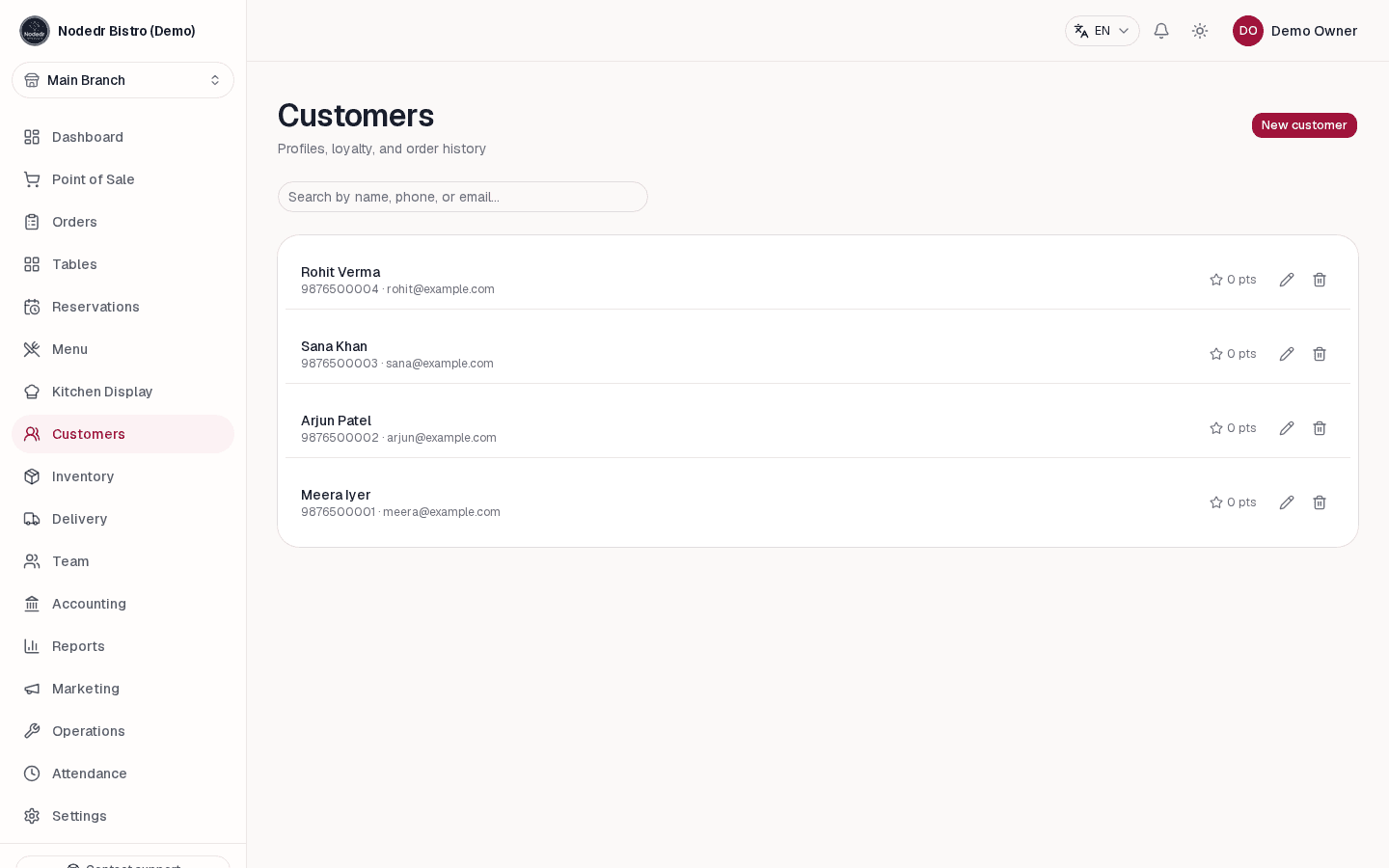Click the Nodedr Bistro logo
1389x868 pixels.
tap(35, 31)
